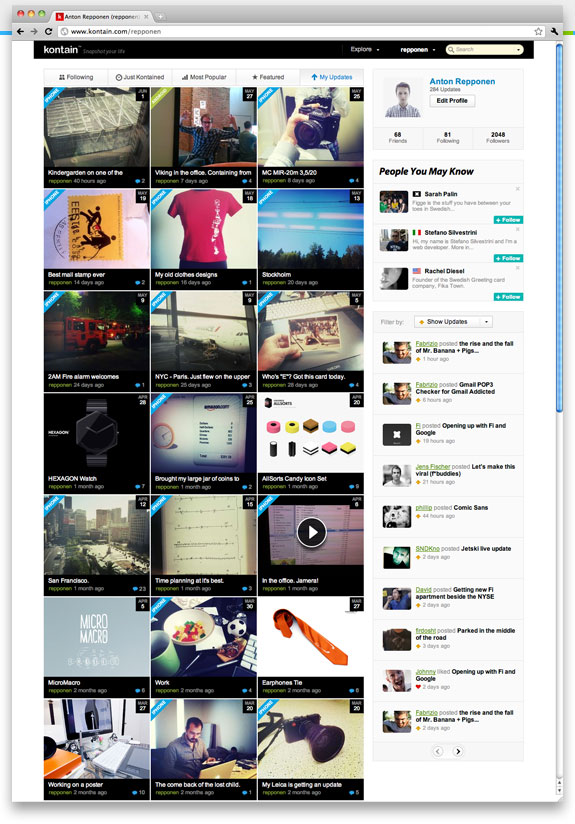Dismiss Stefano Silvestrini suggestion with the x

click(x=518, y=229)
